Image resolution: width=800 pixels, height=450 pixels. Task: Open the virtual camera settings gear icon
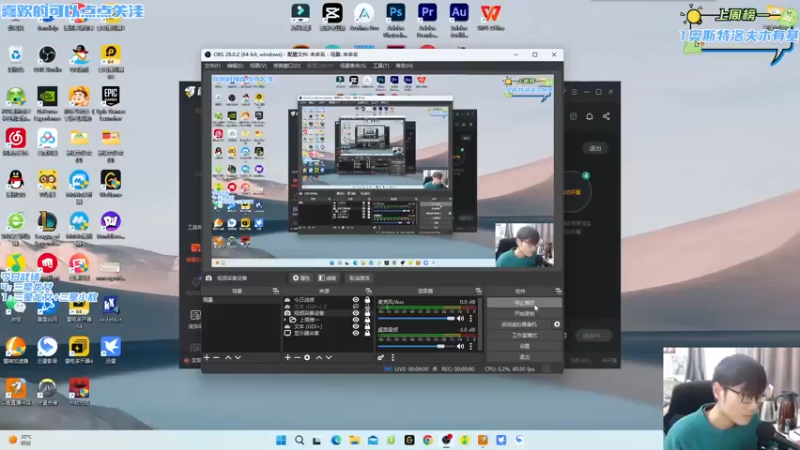(557, 324)
